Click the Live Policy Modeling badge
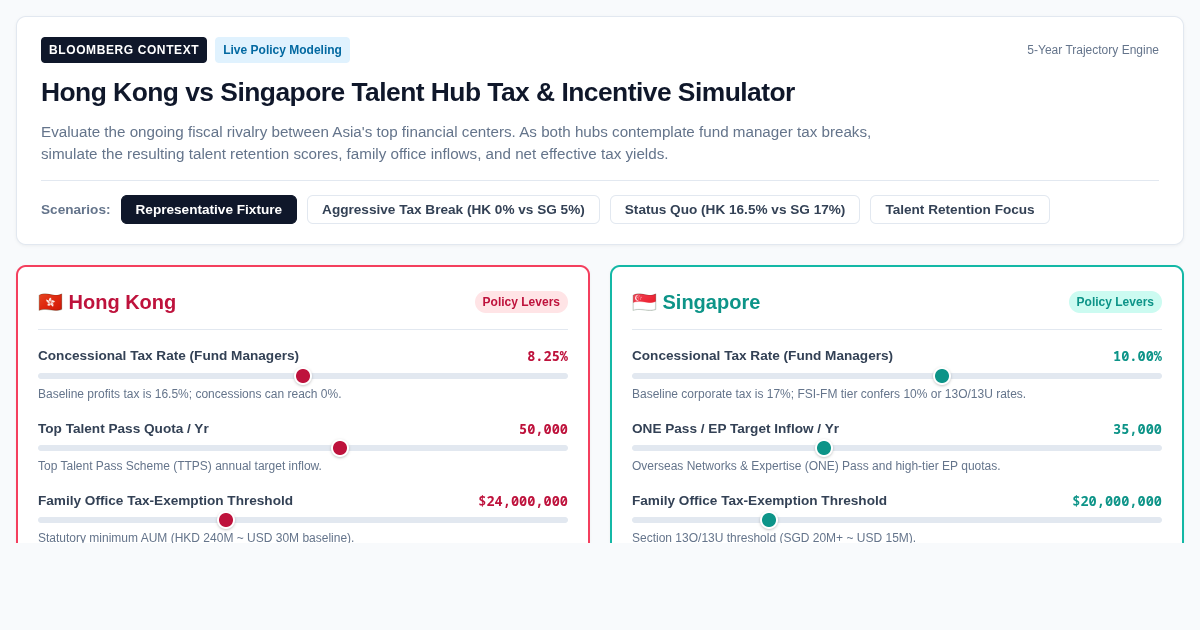Viewport: 1200px width, 630px height. [x=282, y=50]
